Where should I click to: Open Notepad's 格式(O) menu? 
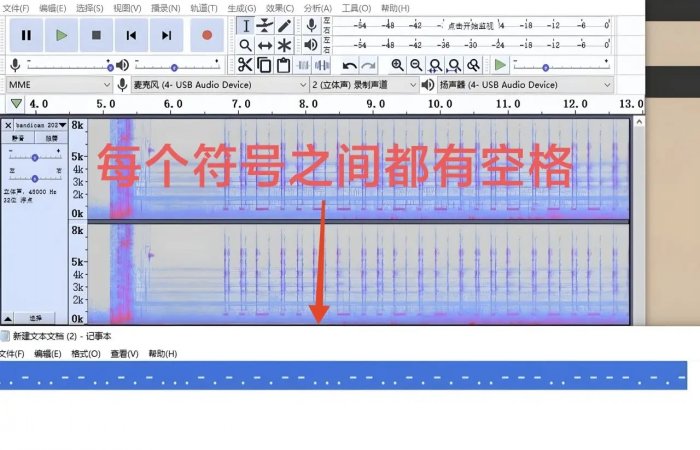[x=85, y=354]
